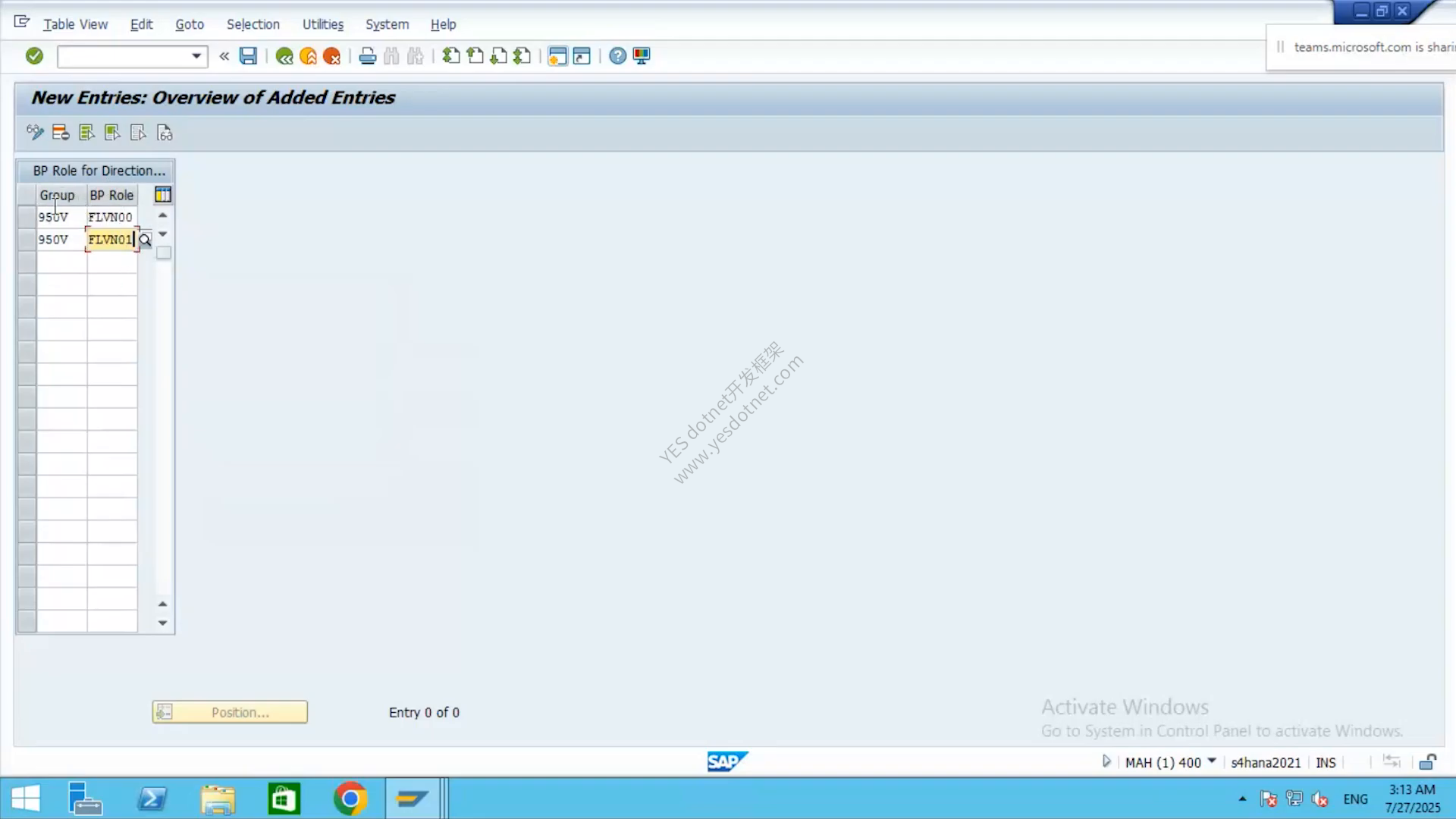Viewport: 1456px width, 819px height.
Task: Click the Delete row icon
Action: (x=61, y=133)
